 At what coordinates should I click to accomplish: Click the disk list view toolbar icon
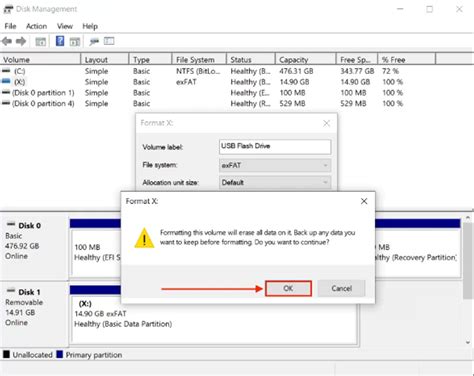click(109, 41)
